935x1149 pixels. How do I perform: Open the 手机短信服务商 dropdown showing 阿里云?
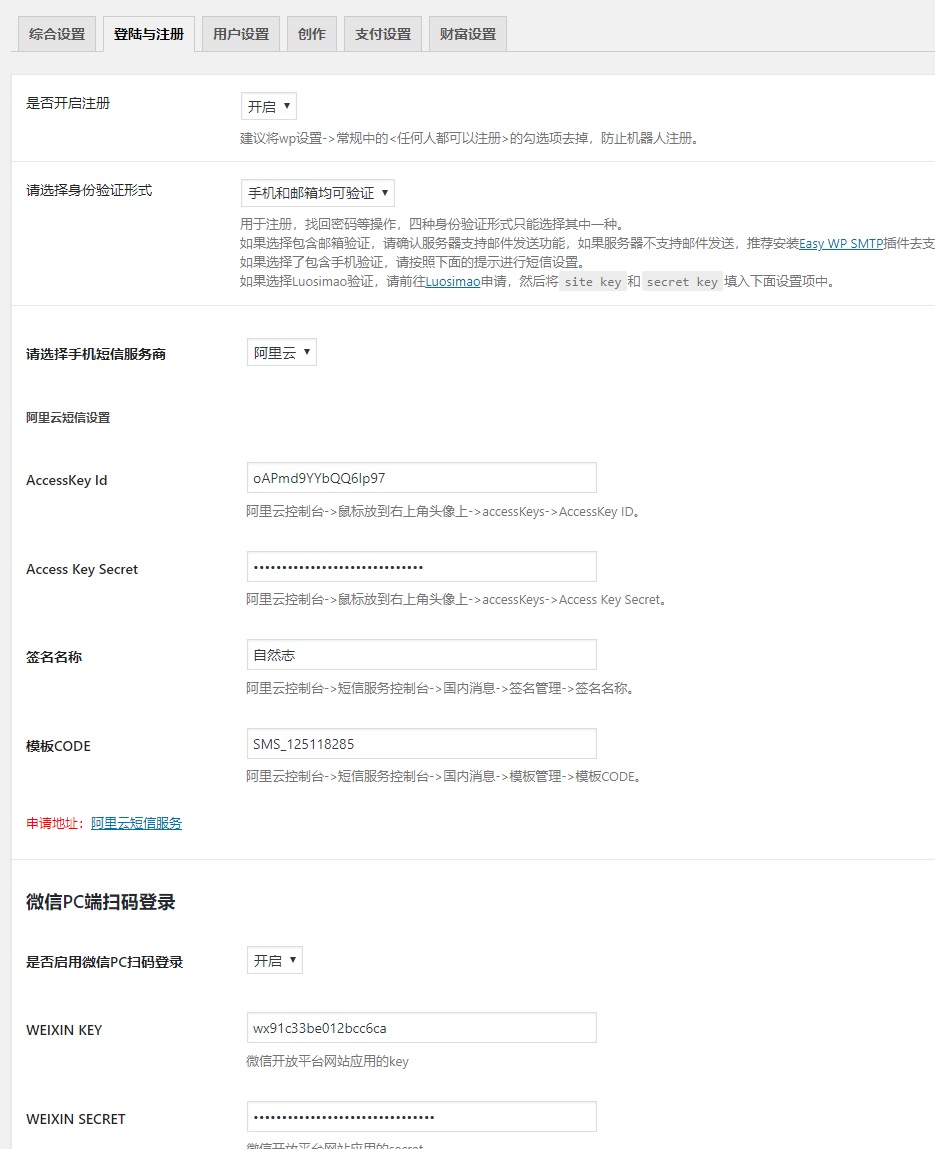[281, 352]
